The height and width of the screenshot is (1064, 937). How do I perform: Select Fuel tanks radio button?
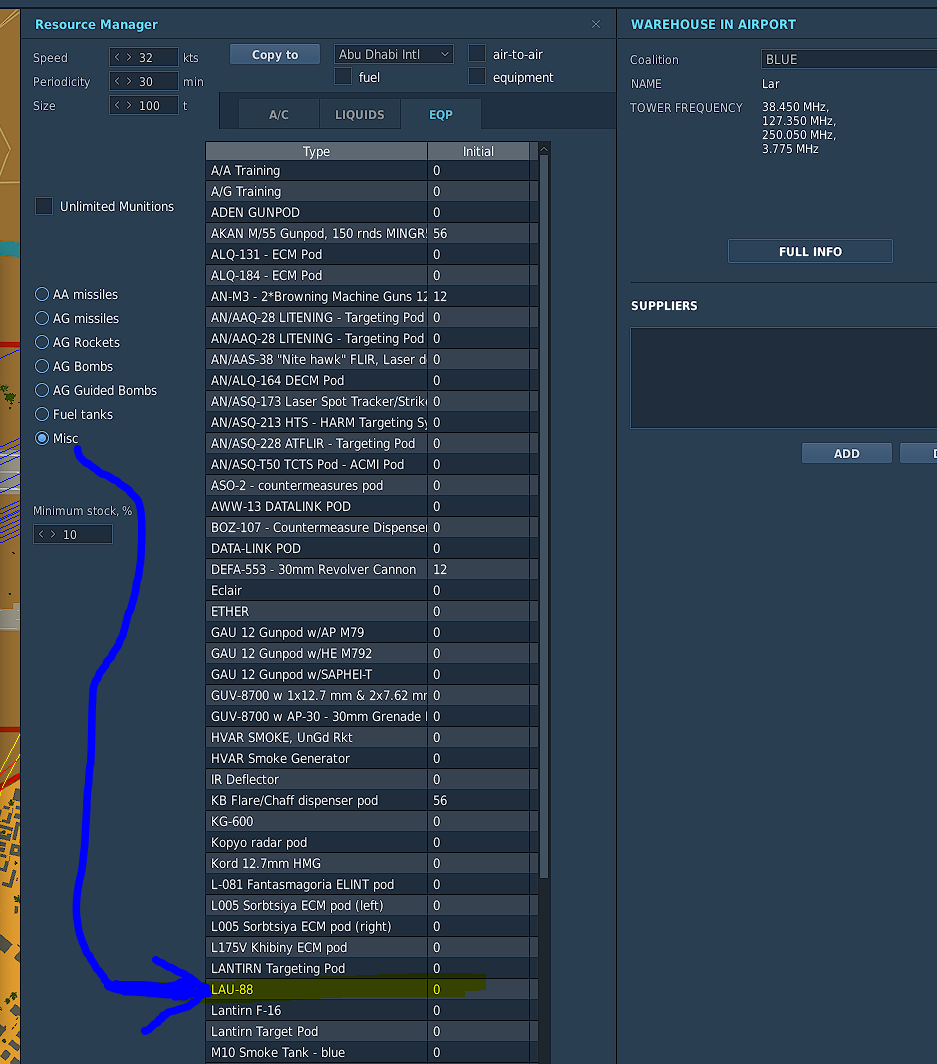click(x=42, y=414)
